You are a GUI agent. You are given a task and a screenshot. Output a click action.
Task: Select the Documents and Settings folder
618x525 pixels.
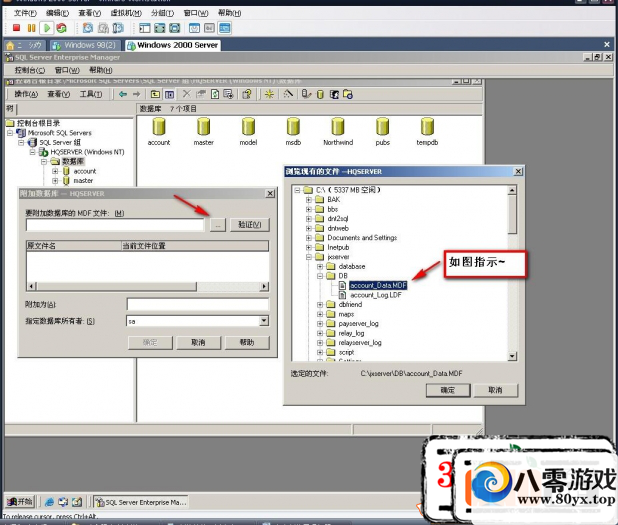[362, 238]
